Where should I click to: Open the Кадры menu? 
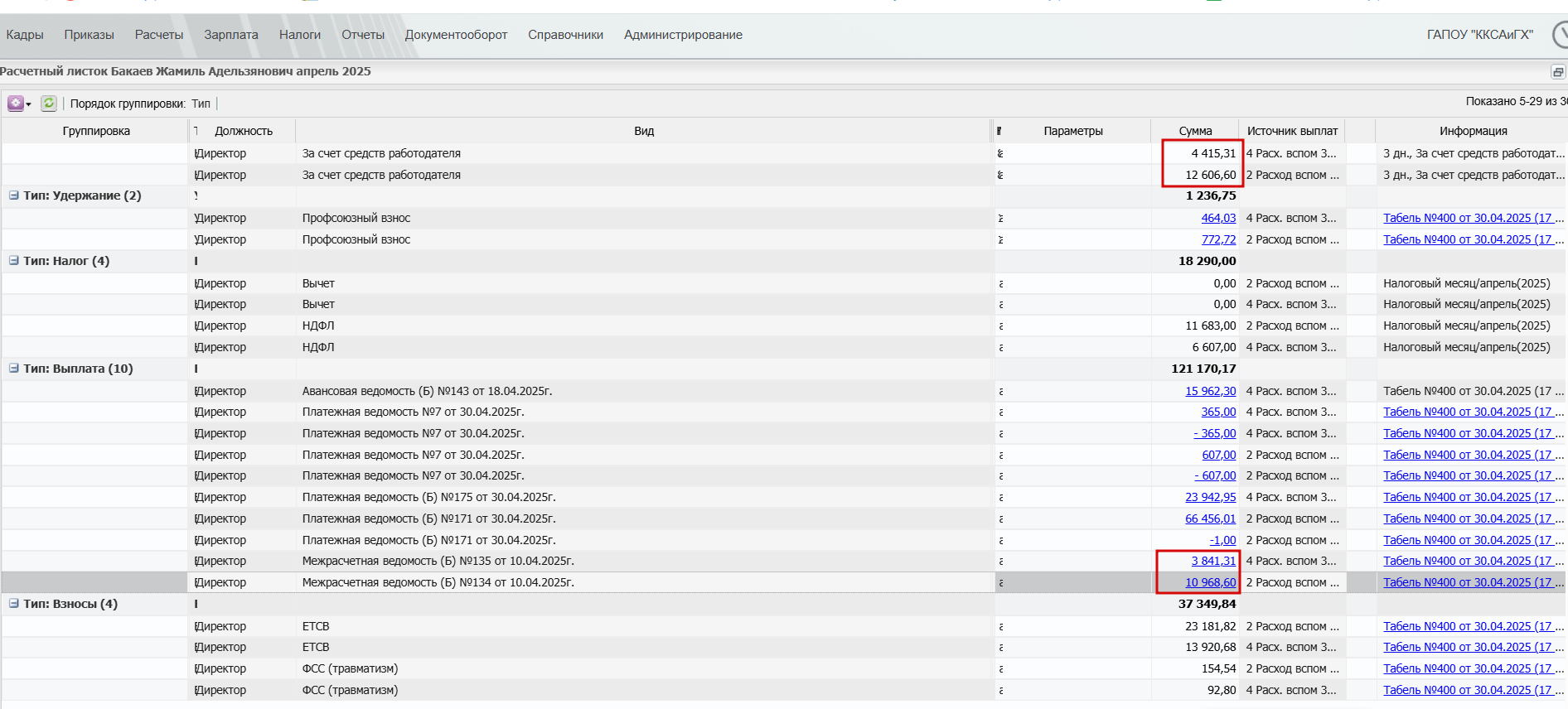pos(25,35)
